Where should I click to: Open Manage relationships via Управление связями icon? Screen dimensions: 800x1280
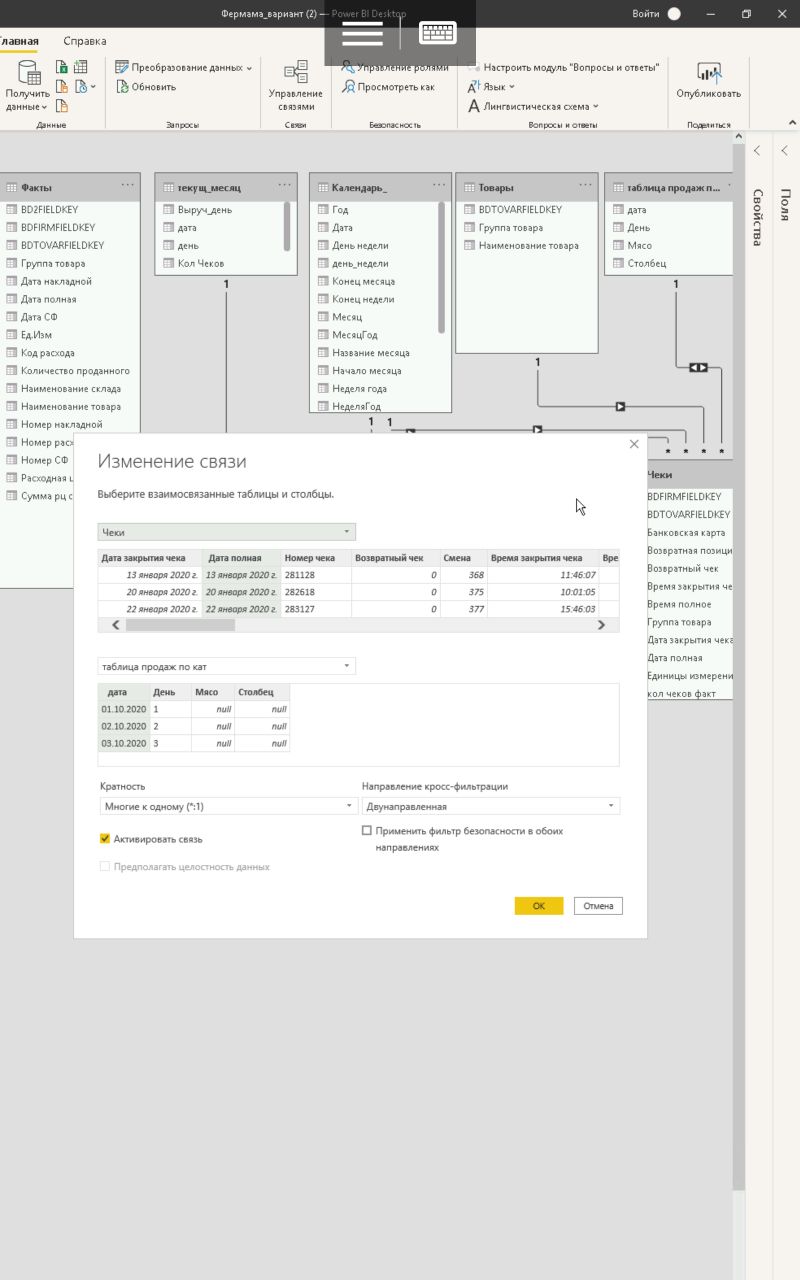pos(296,72)
